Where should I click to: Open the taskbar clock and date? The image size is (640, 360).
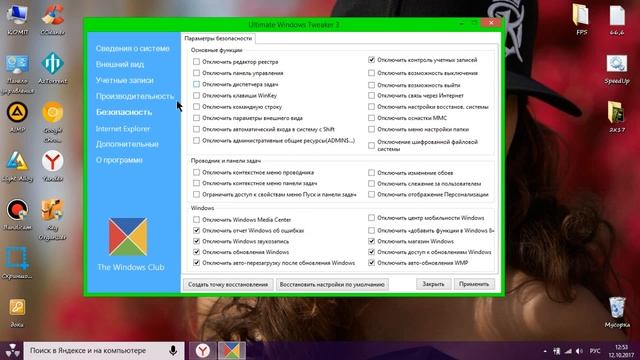tap(622, 351)
